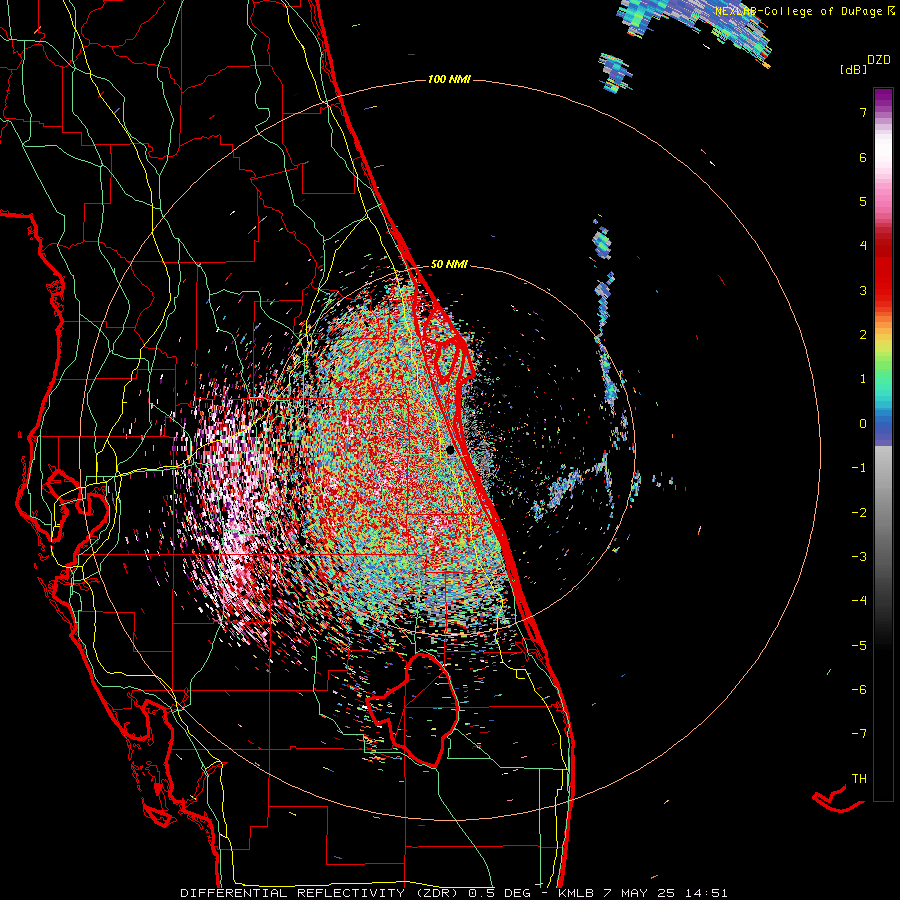Click the 3 value on the color scale
Viewport: 900px width, 900px height.
863,290
